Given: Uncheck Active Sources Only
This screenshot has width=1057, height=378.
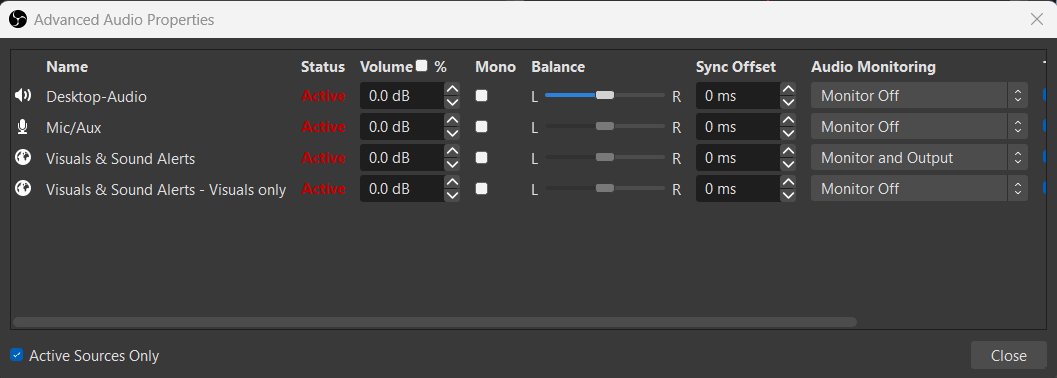Looking at the screenshot, I should click(17, 354).
